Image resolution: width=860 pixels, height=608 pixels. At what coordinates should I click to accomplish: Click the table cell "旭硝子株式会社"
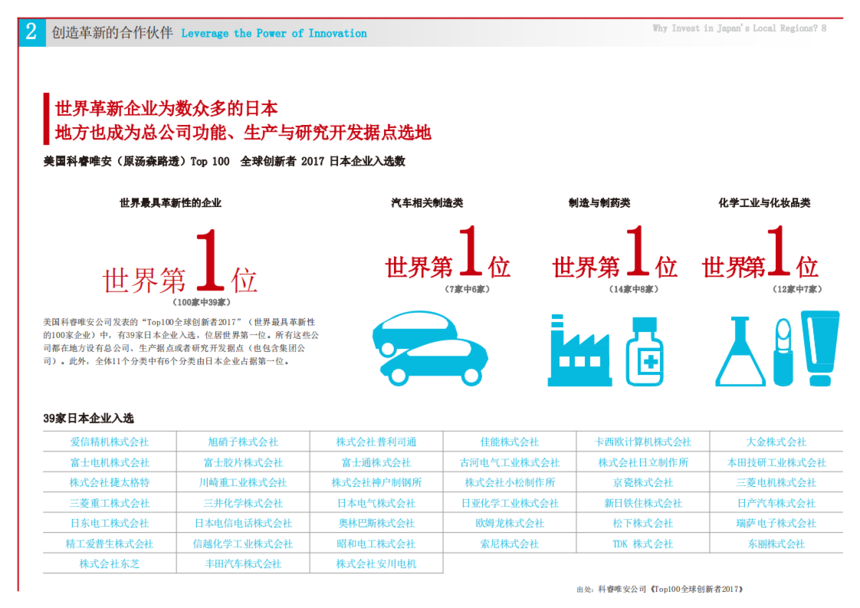[243, 442]
